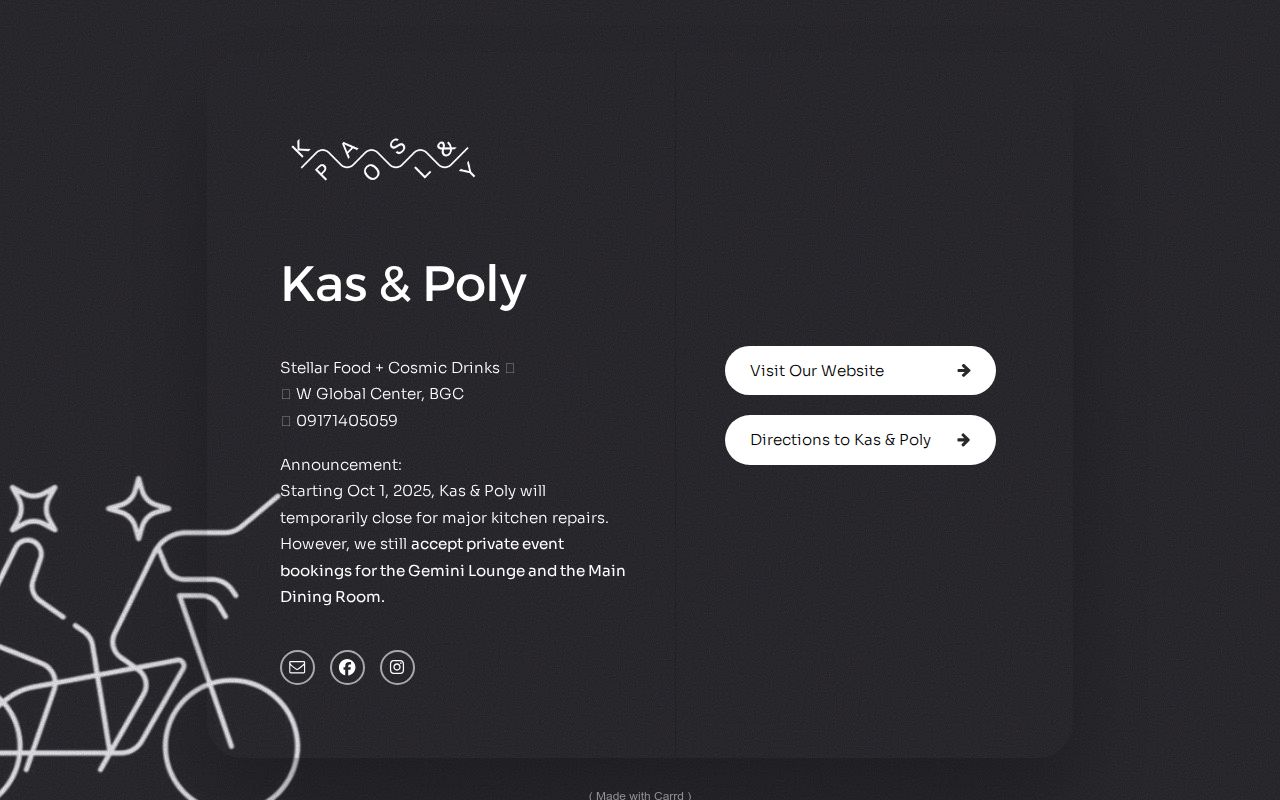
Task: Click the arrow icon on Visit Our Website
Action: [963, 370]
